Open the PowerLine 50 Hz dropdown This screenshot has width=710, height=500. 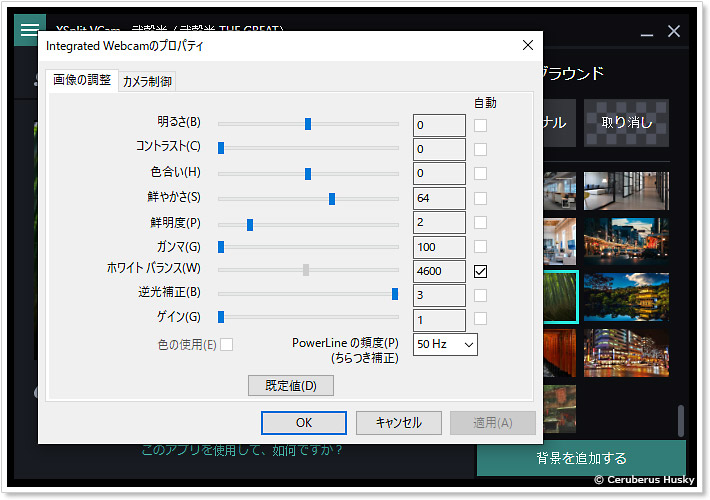click(445, 345)
